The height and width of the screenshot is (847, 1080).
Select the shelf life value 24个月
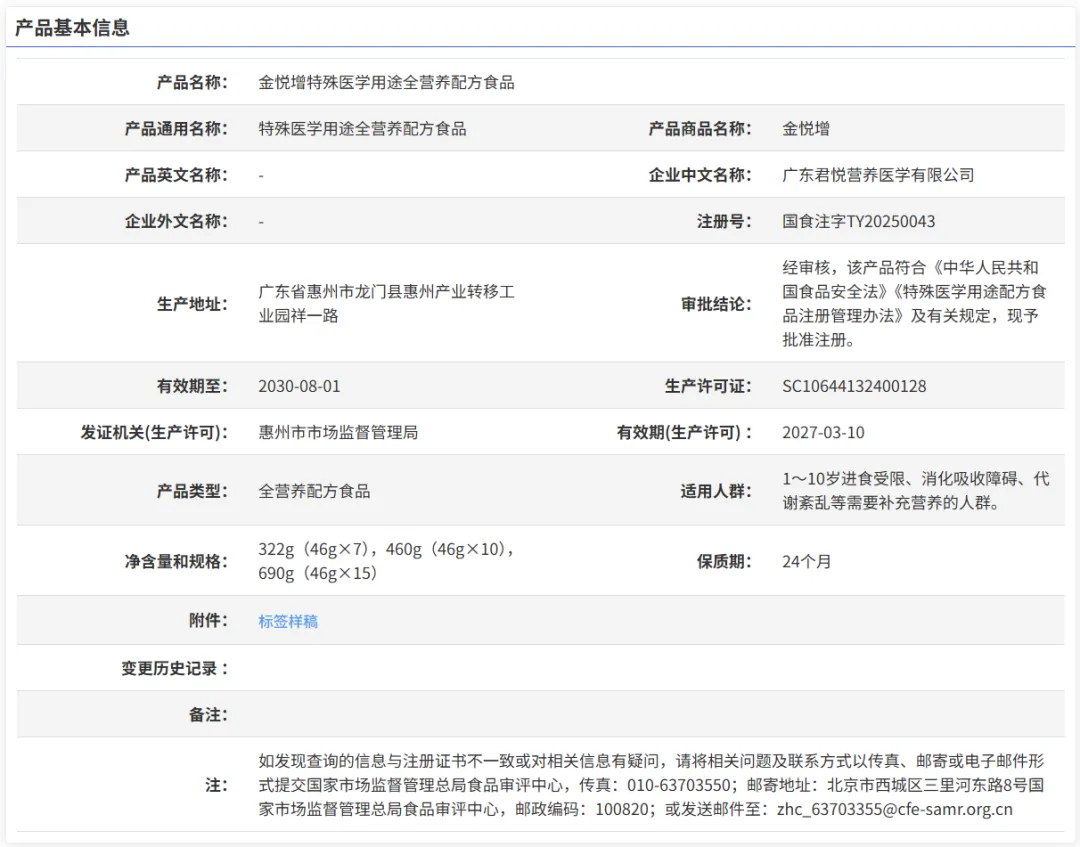[806, 561]
